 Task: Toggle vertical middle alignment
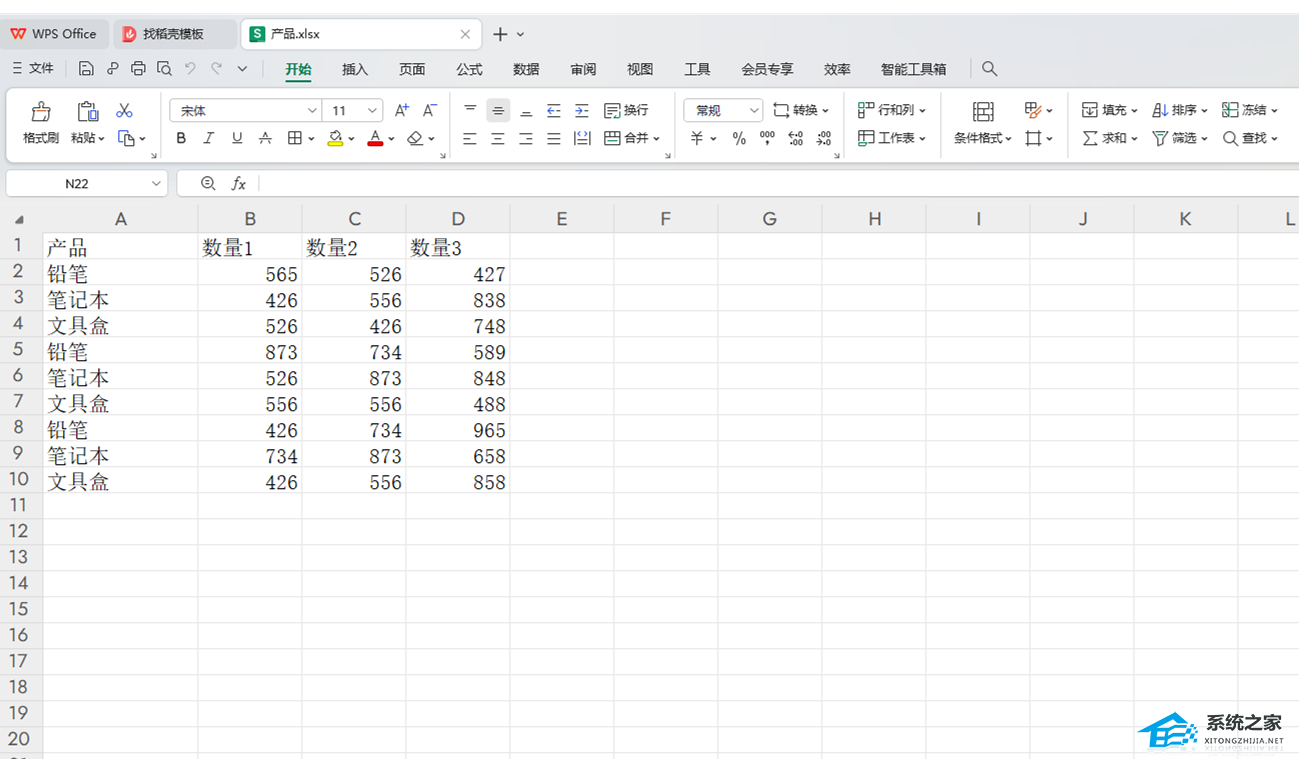498,110
